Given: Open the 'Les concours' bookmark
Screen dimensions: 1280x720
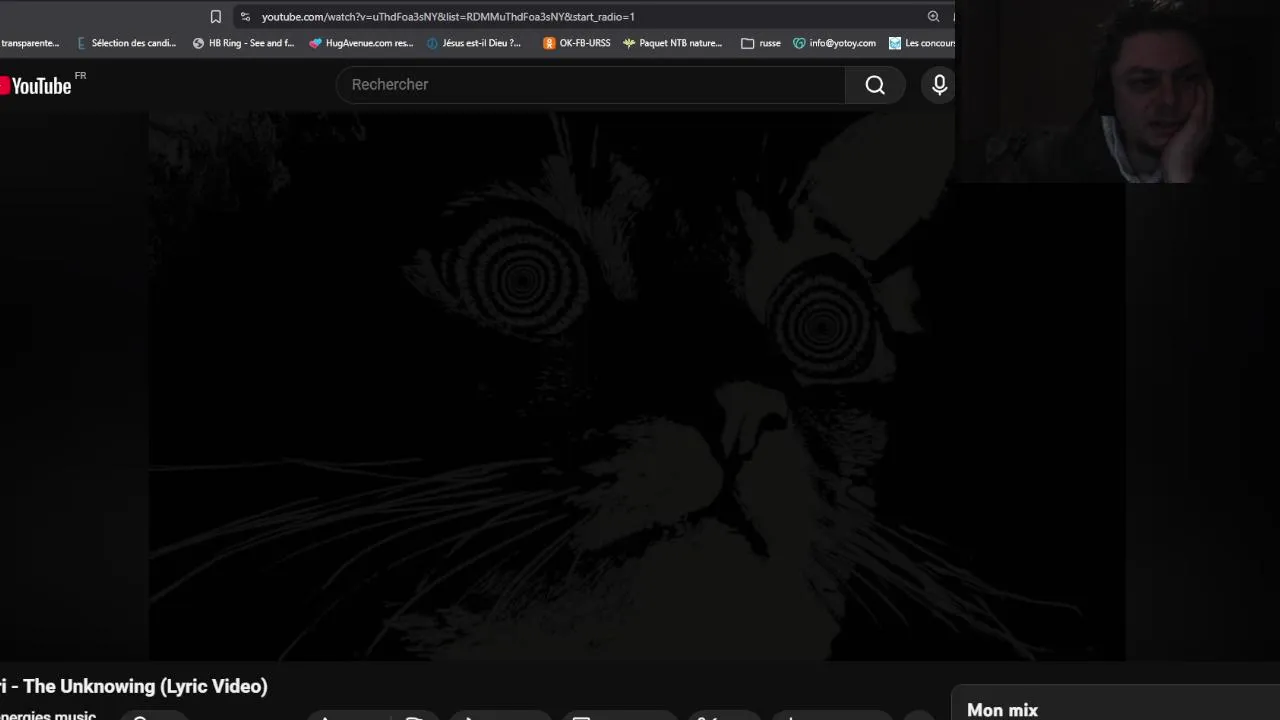Looking at the screenshot, I should (922, 43).
